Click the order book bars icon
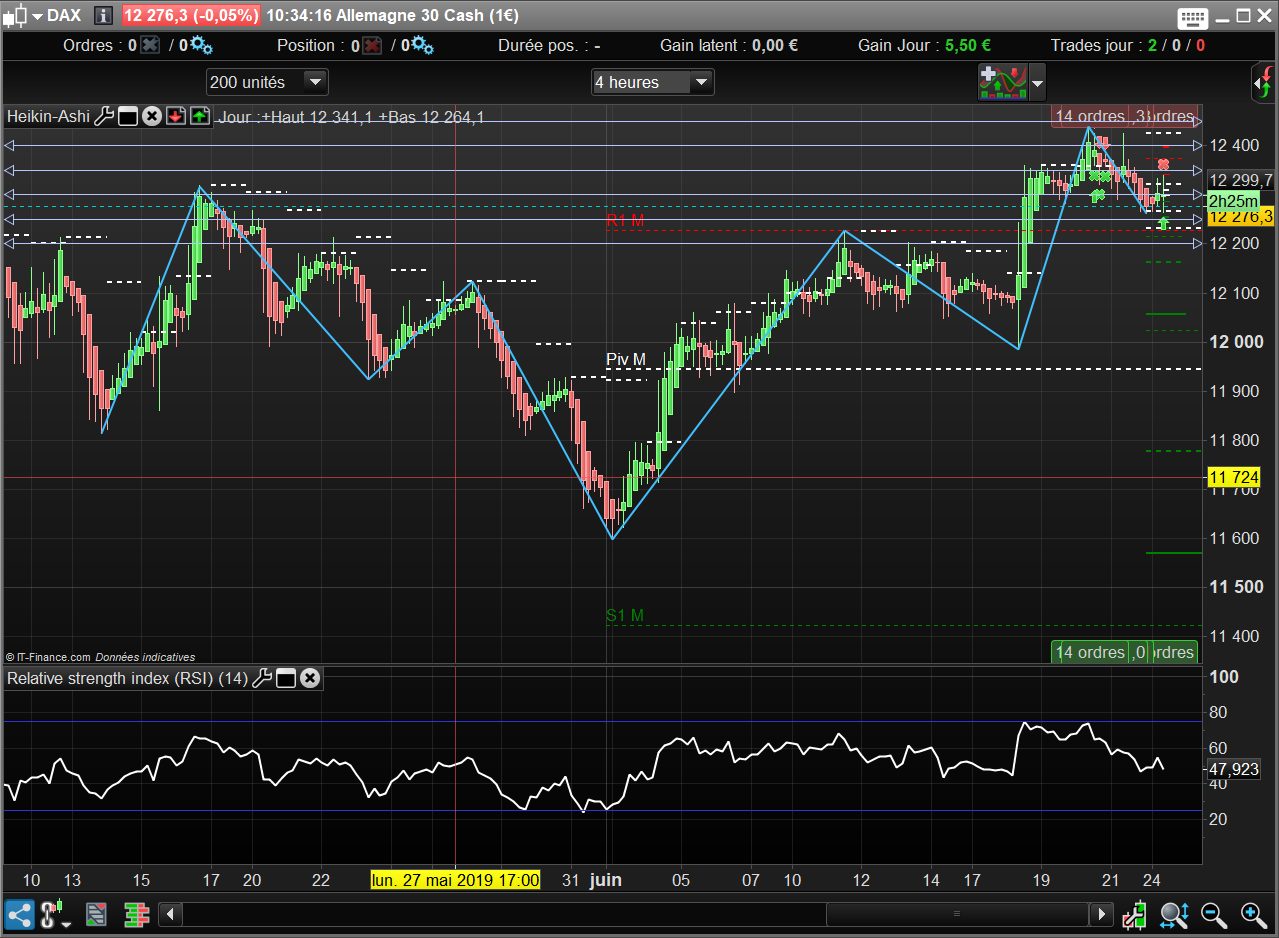This screenshot has width=1279, height=938. click(136, 913)
